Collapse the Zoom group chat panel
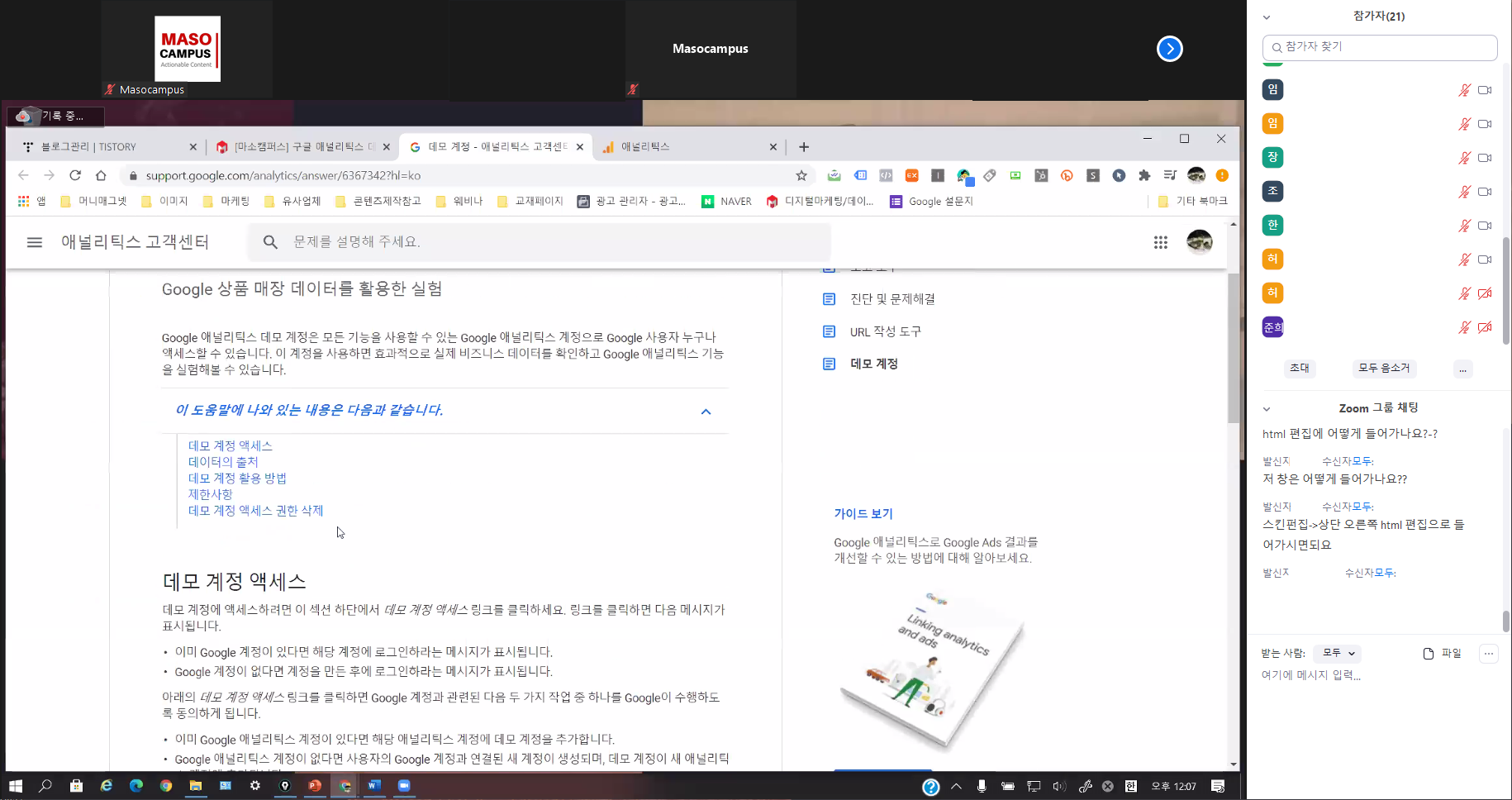1512x800 pixels. click(x=1267, y=408)
